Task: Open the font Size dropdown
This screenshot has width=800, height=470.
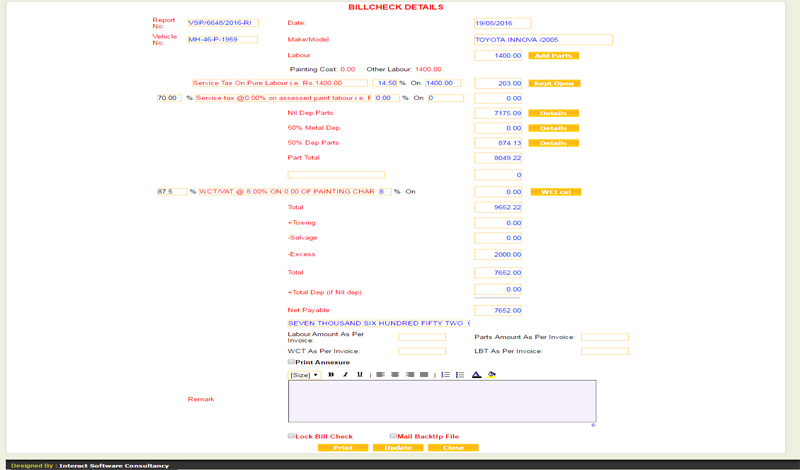Action: (304, 375)
